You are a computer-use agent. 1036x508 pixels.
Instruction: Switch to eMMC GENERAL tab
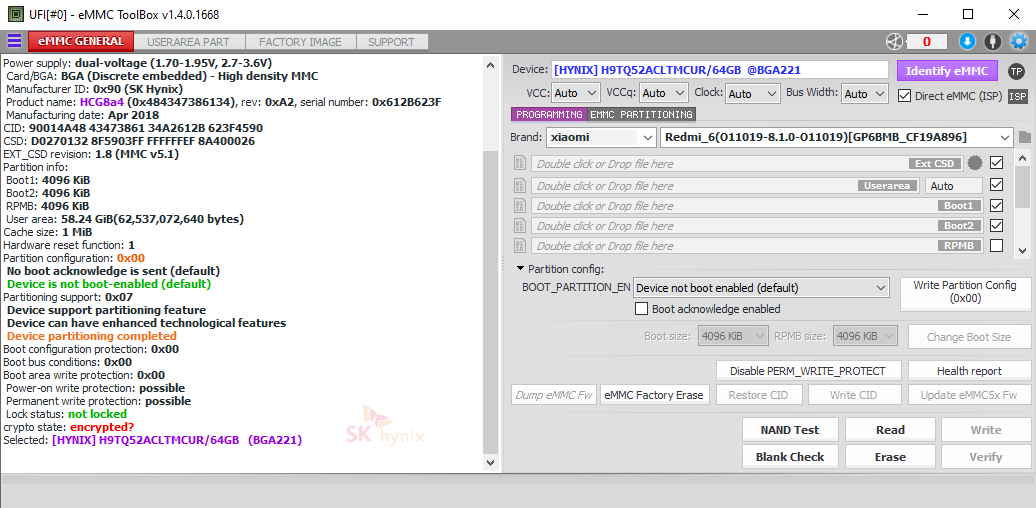pos(81,42)
